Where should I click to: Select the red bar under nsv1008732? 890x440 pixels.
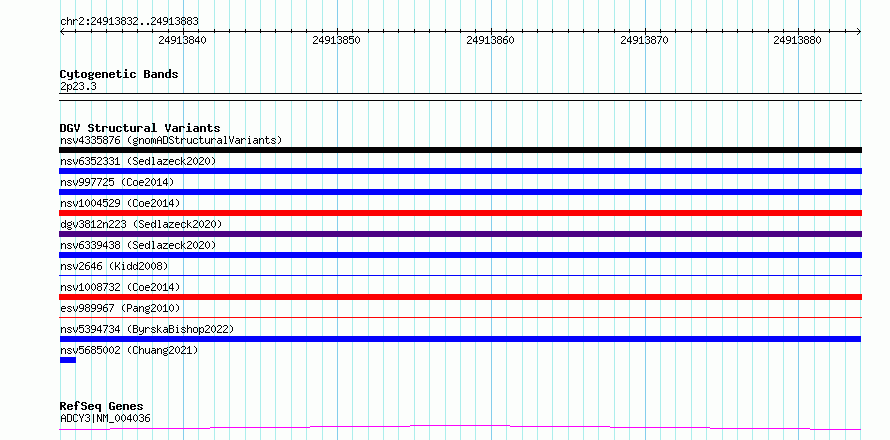460,297
